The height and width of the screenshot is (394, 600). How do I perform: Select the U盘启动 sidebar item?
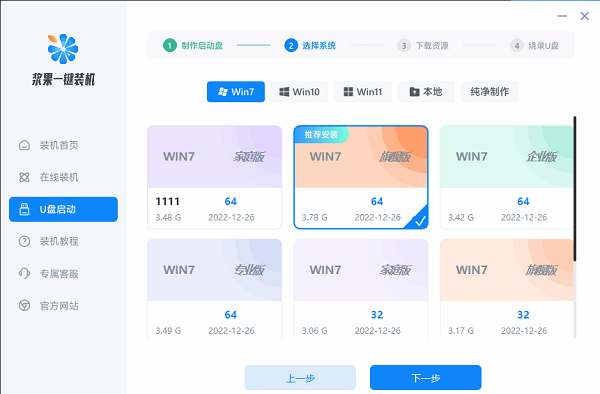point(64,209)
